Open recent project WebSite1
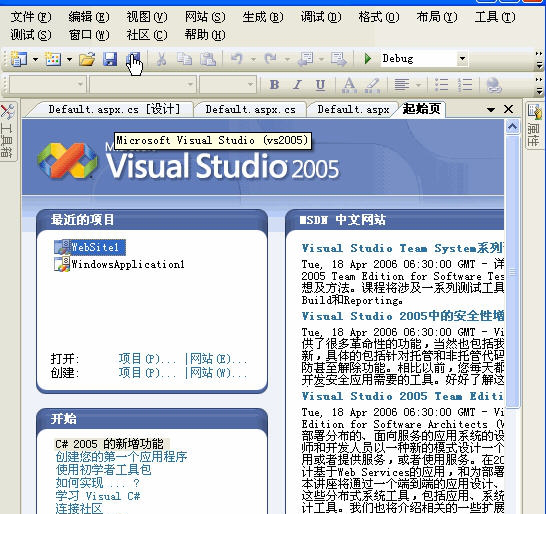Viewport: 546px width, 534px height. click(x=89, y=247)
